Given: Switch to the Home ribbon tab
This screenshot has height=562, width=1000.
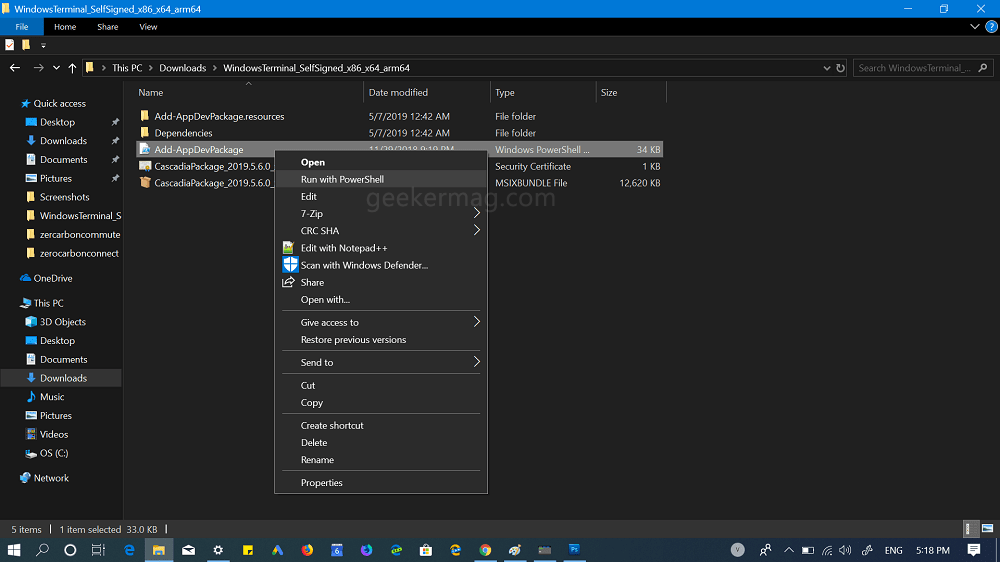Looking at the screenshot, I should (65, 27).
